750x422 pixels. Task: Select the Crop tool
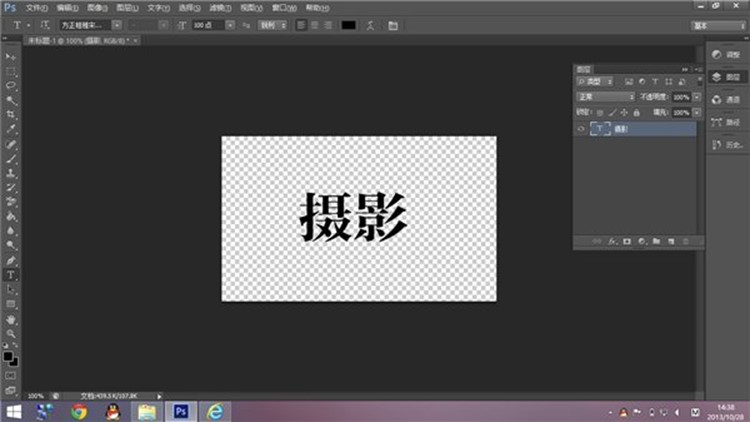[x=11, y=115]
